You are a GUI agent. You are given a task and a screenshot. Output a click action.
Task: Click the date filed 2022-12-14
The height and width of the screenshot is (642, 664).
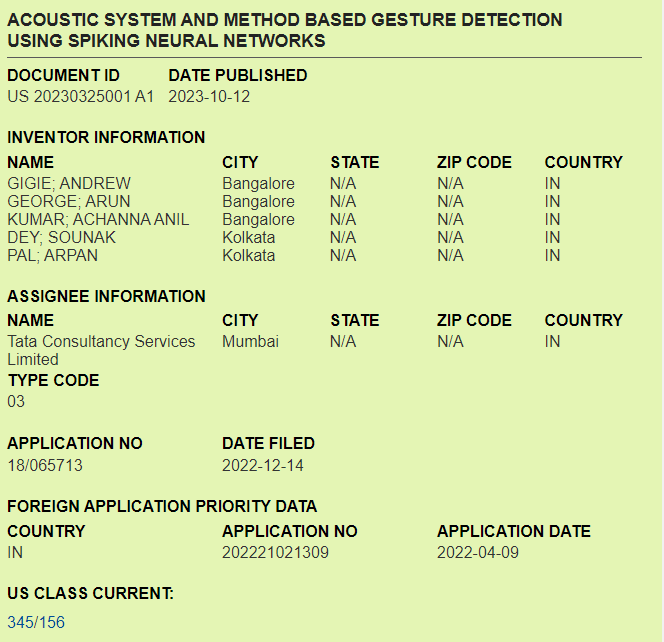click(263, 465)
